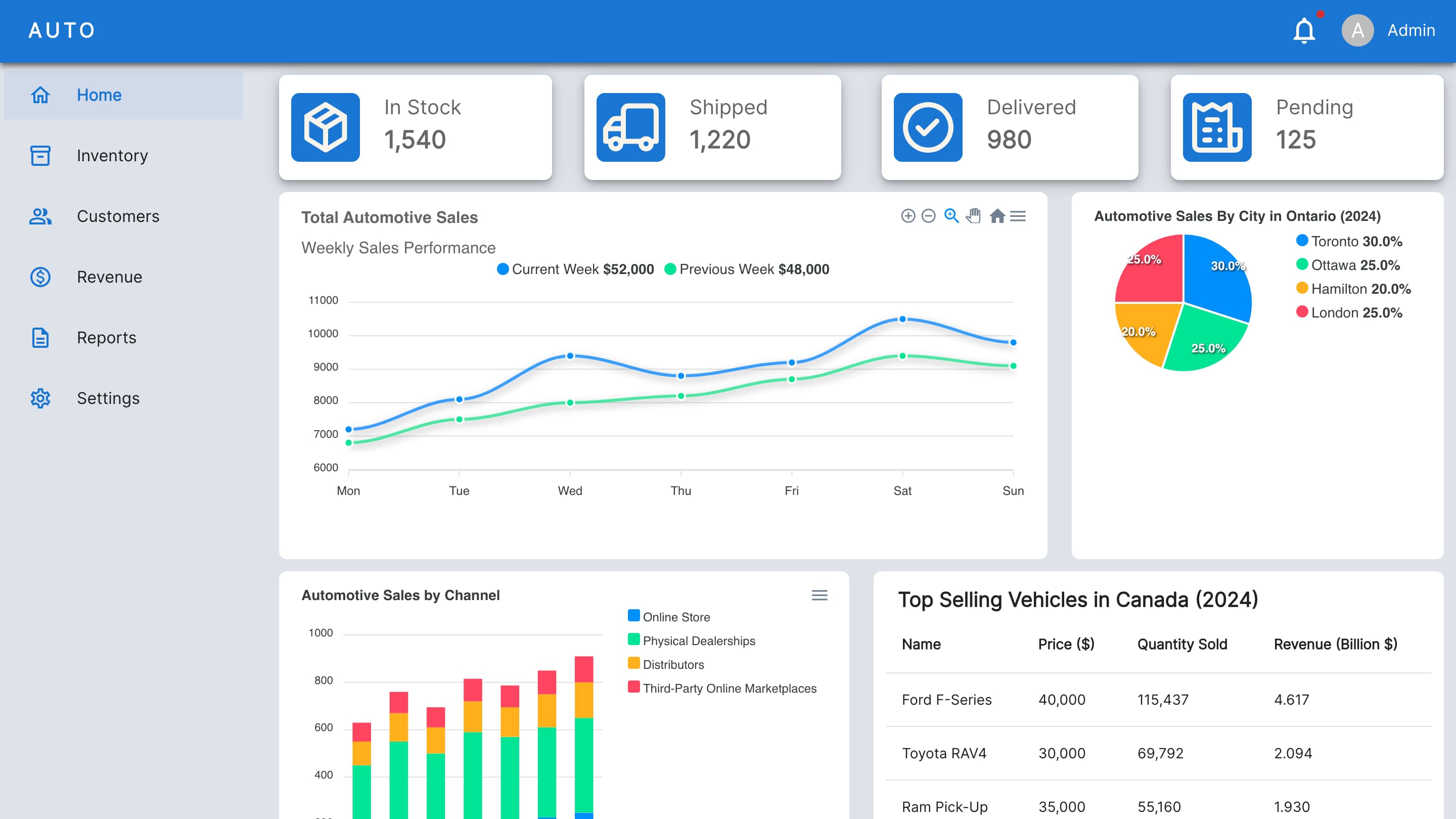The height and width of the screenshot is (819, 1456).
Task: Click the Delivered 980 value
Action: [1009, 140]
